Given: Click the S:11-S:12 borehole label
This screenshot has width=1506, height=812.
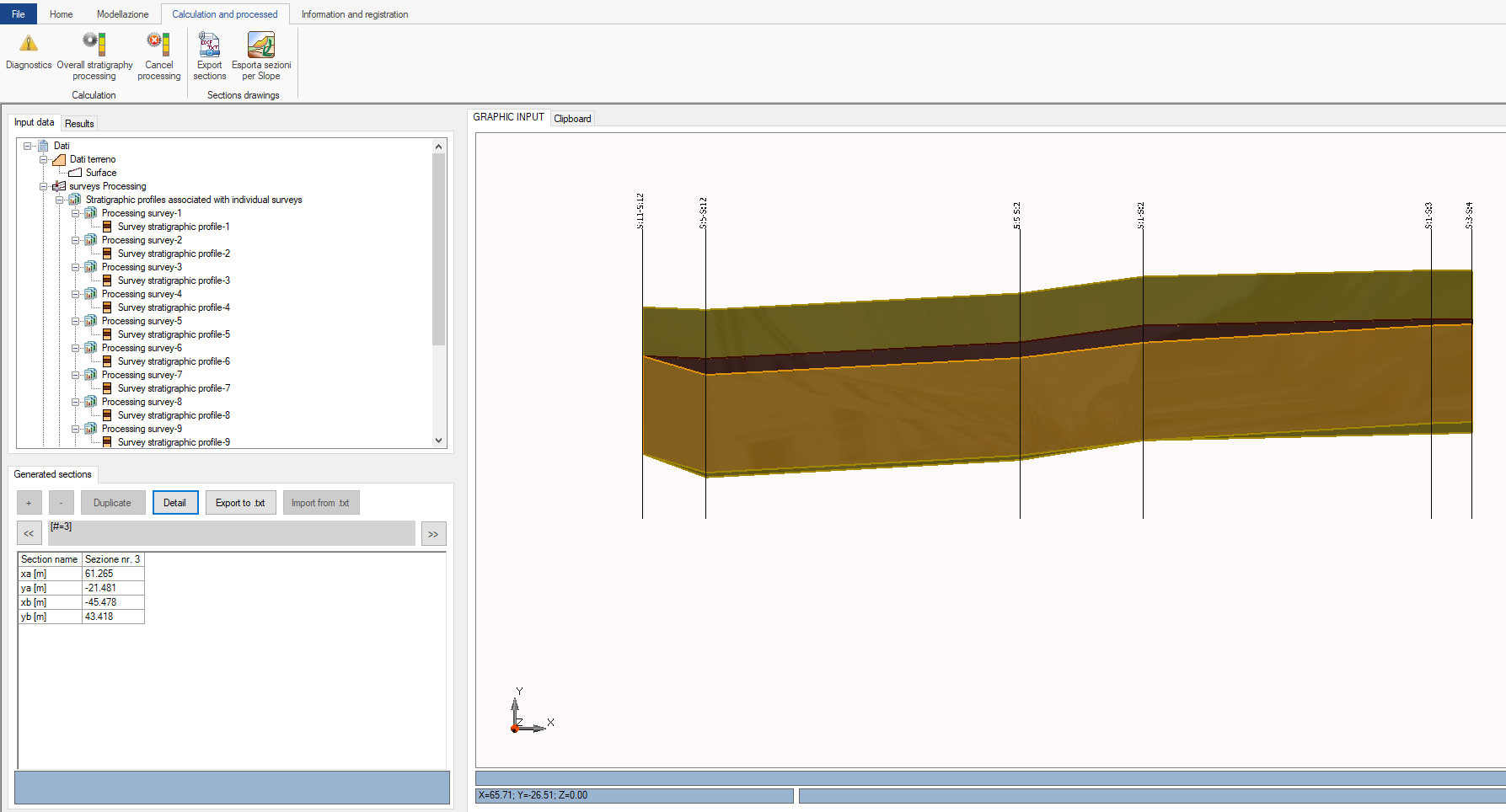Looking at the screenshot, I should pos(640,211).
